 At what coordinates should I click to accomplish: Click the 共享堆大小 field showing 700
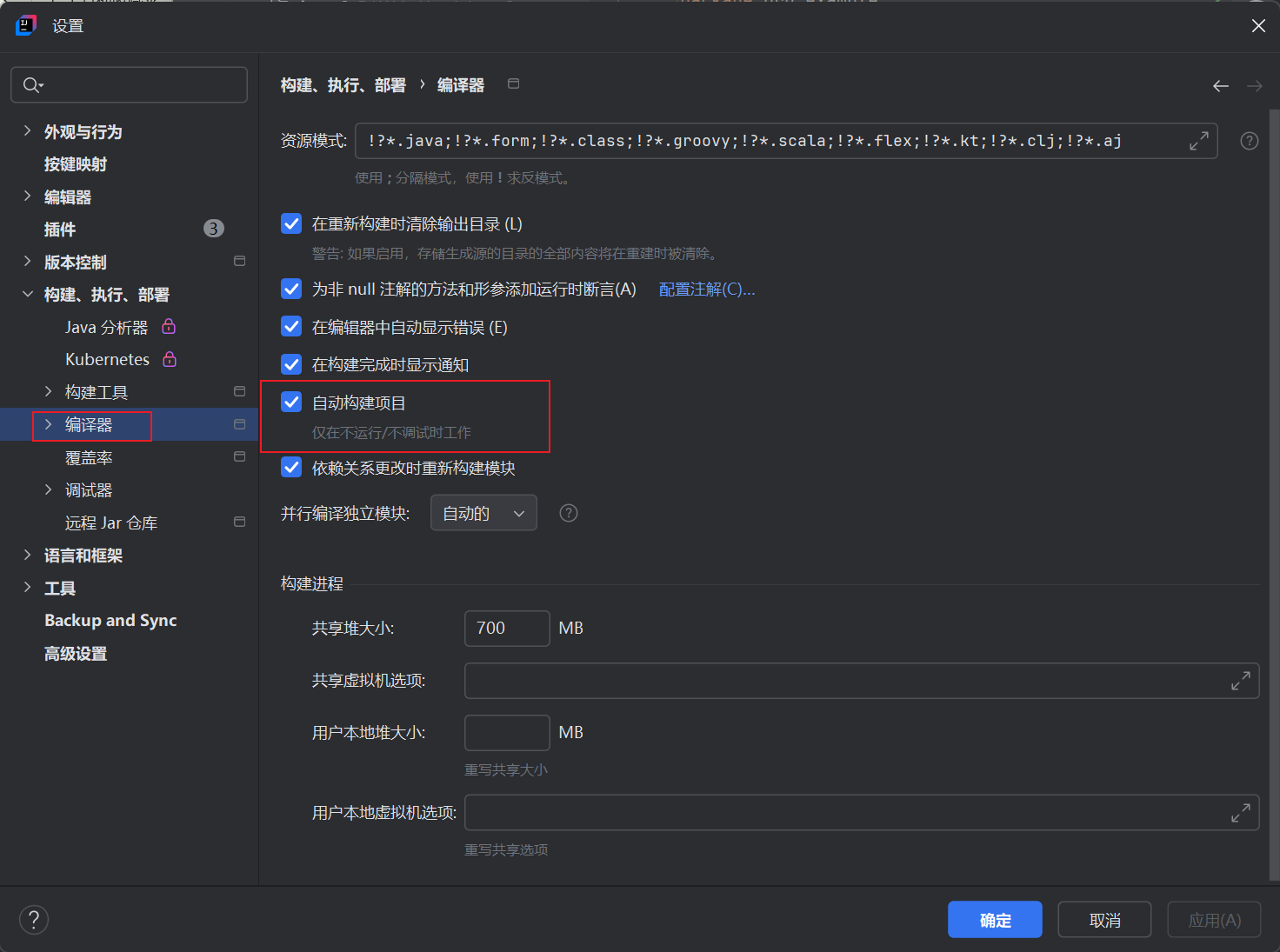tap(507, 629)
